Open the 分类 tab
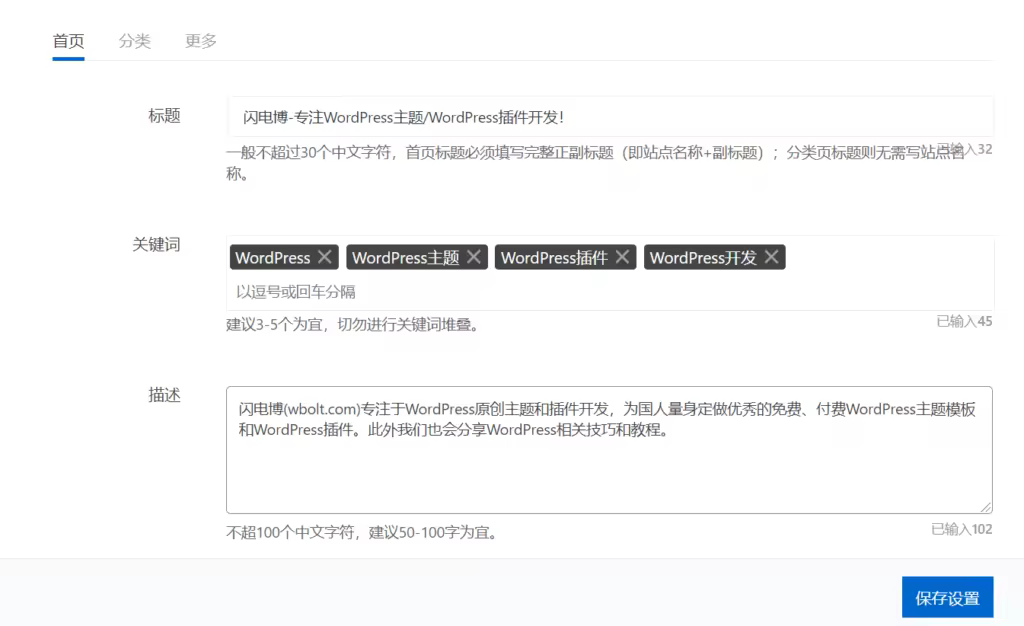Image resolution: width=1024 pixels, height=626 pixels. 135,41
